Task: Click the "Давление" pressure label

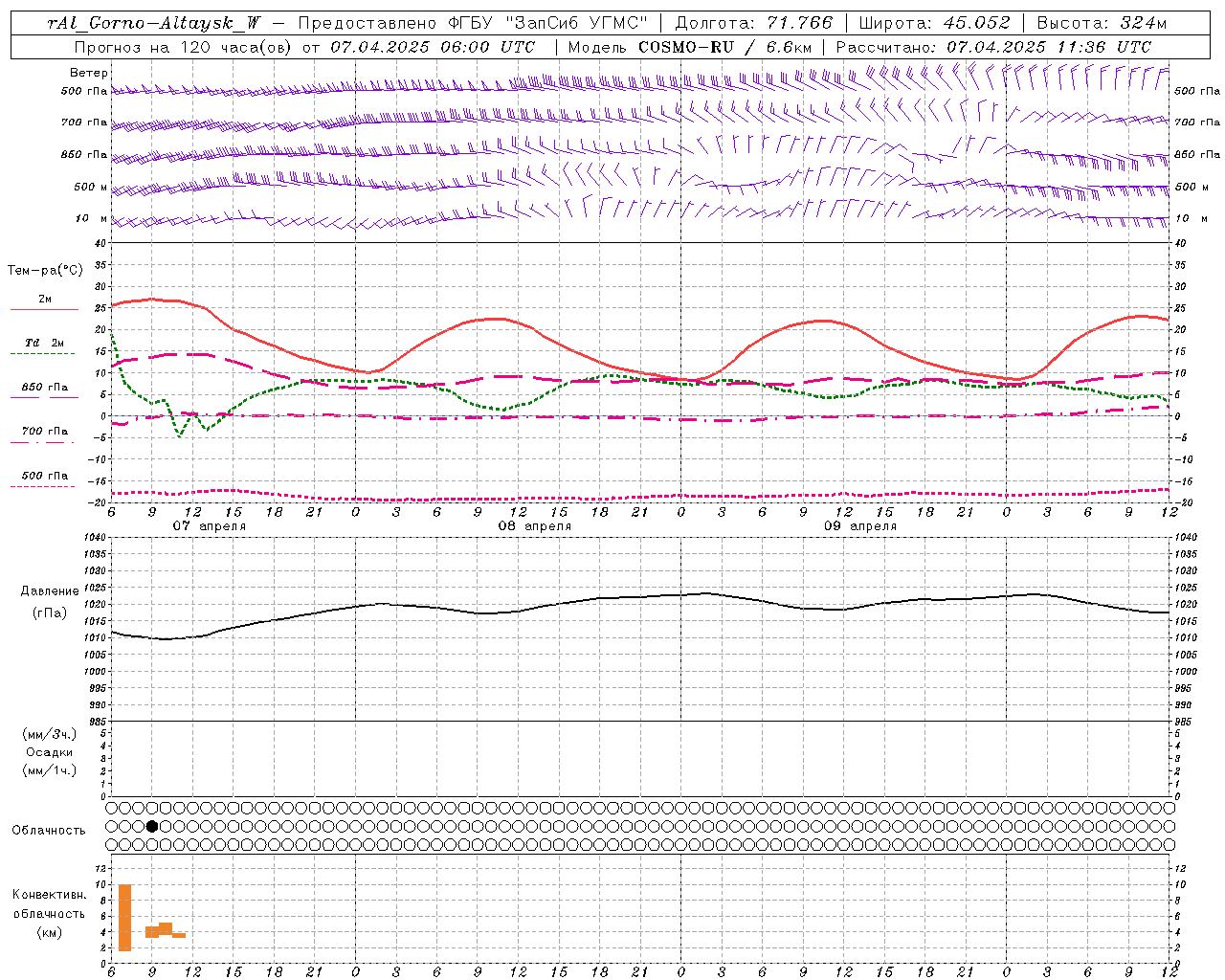Action: [50, 591]
